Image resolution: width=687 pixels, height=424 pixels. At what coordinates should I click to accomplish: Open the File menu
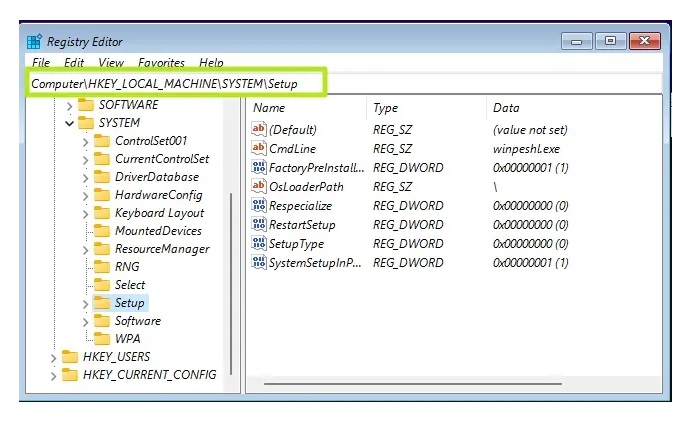point(41,63)
